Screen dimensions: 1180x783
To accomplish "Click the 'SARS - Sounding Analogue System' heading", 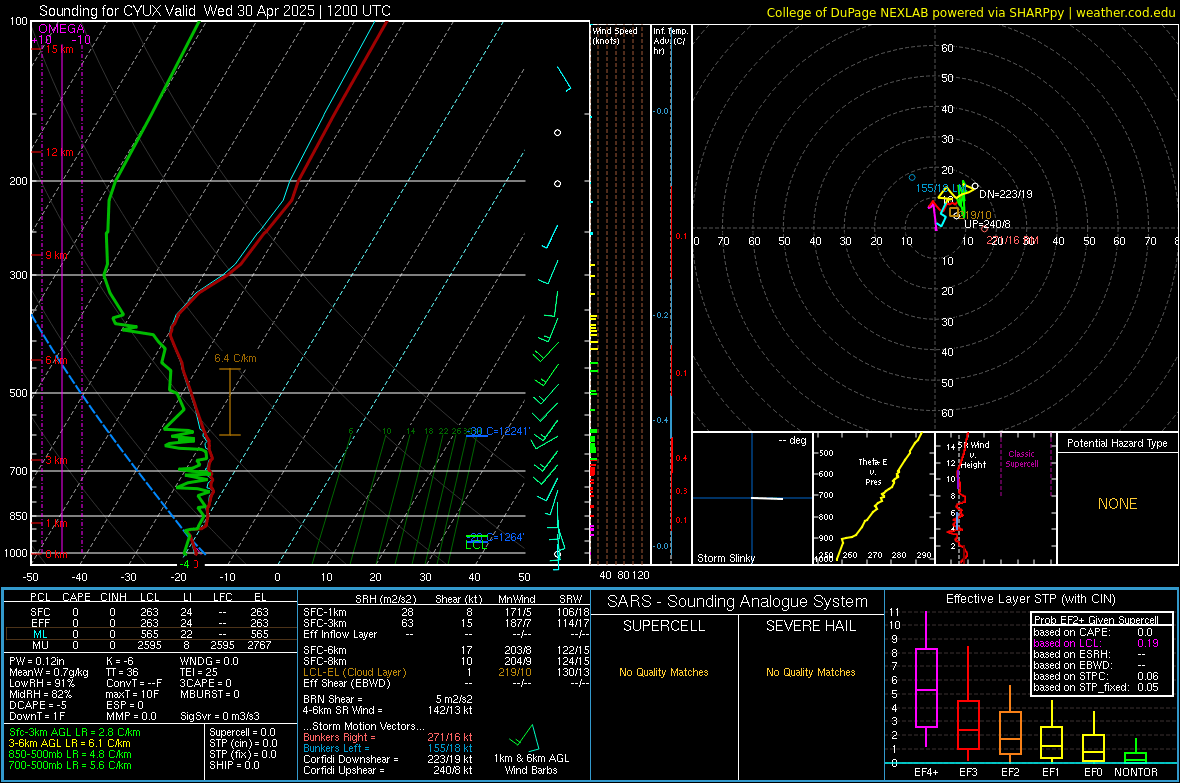I will click(x=737, y=602).
